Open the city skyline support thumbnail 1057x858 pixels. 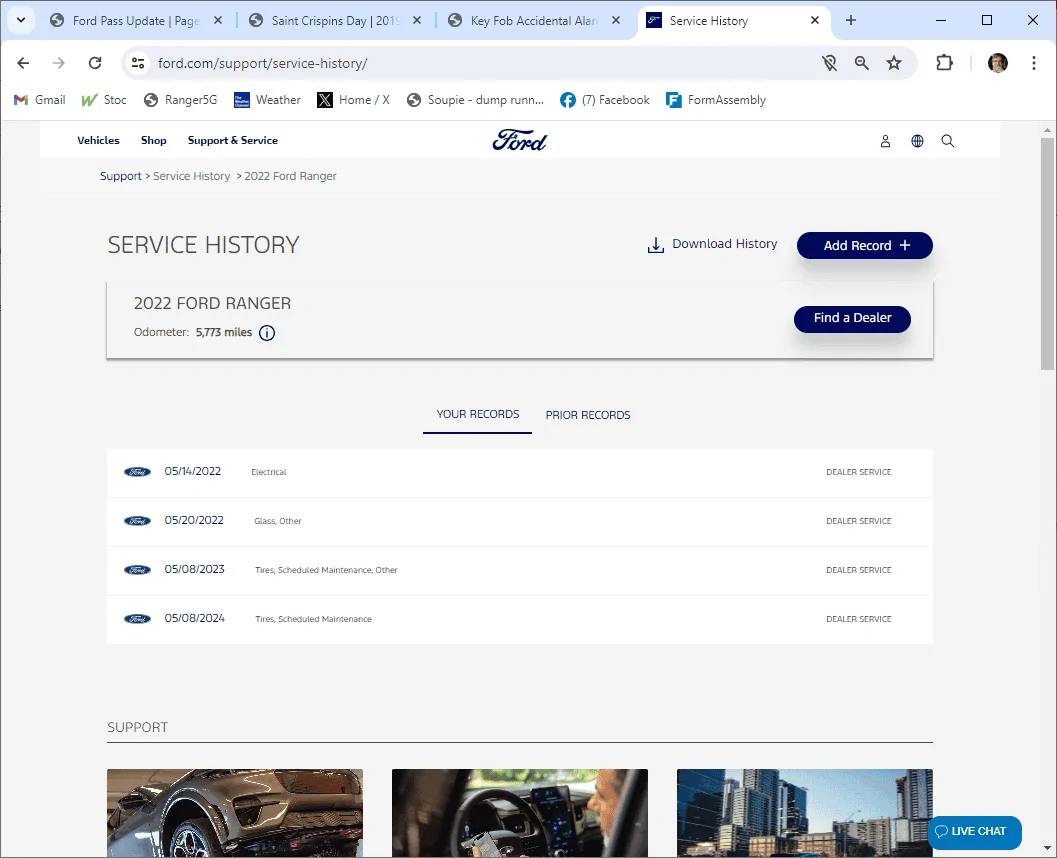pos(805,813)
